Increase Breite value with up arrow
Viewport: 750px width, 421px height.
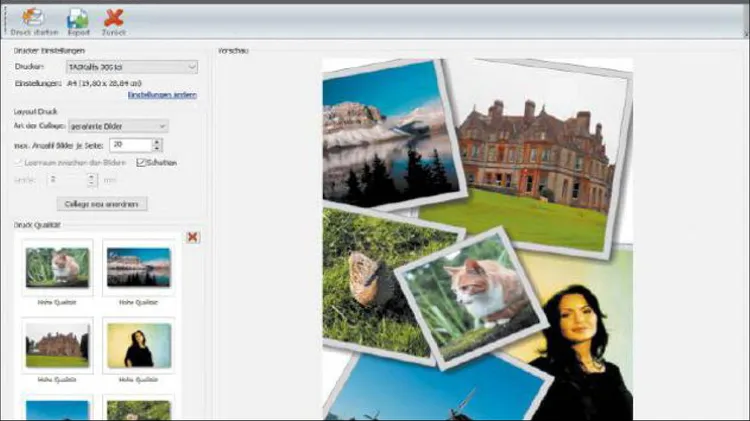pyautogui.click(x=92, y=177)
